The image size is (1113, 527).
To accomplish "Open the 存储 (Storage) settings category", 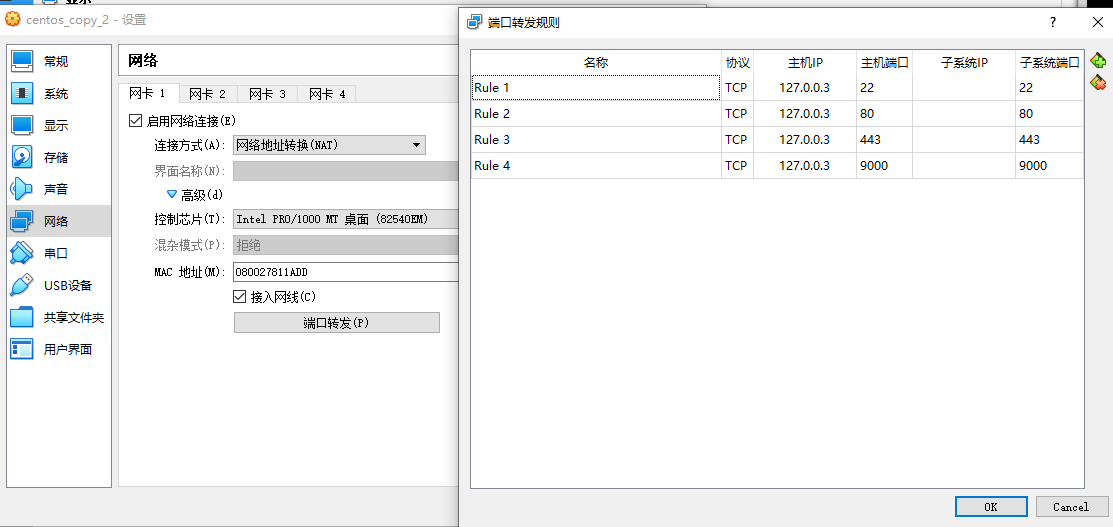I will click(56, 158).
